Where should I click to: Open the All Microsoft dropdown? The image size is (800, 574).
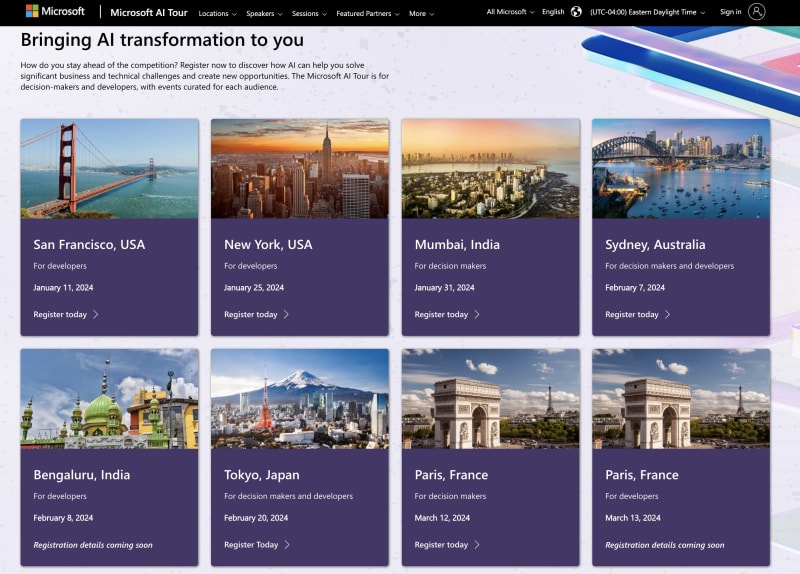pyautogui.click(x=510, y=12)
